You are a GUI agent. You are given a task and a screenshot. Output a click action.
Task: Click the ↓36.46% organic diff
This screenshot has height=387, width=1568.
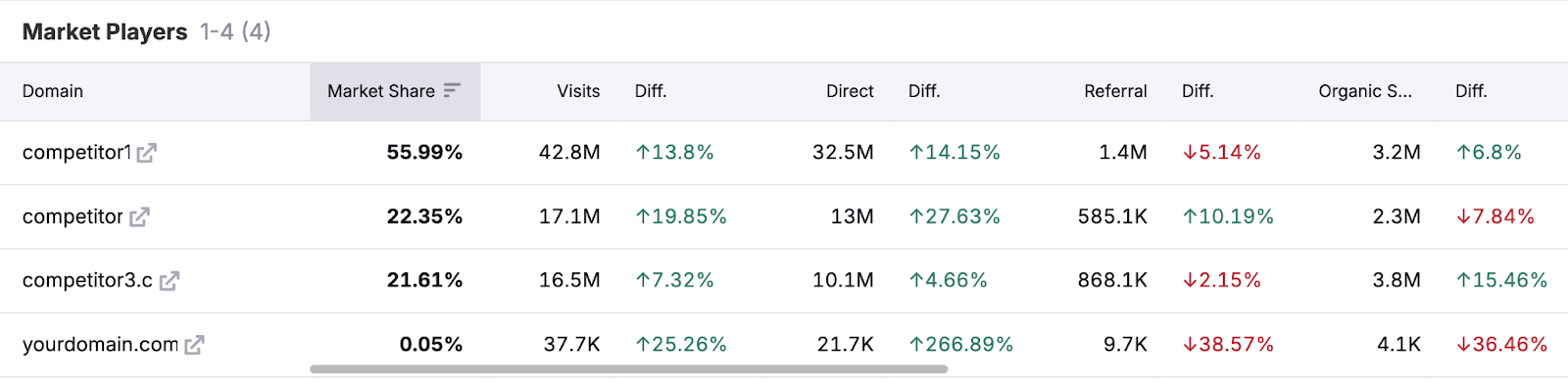pyautogui.click(x=1501, y=345)
